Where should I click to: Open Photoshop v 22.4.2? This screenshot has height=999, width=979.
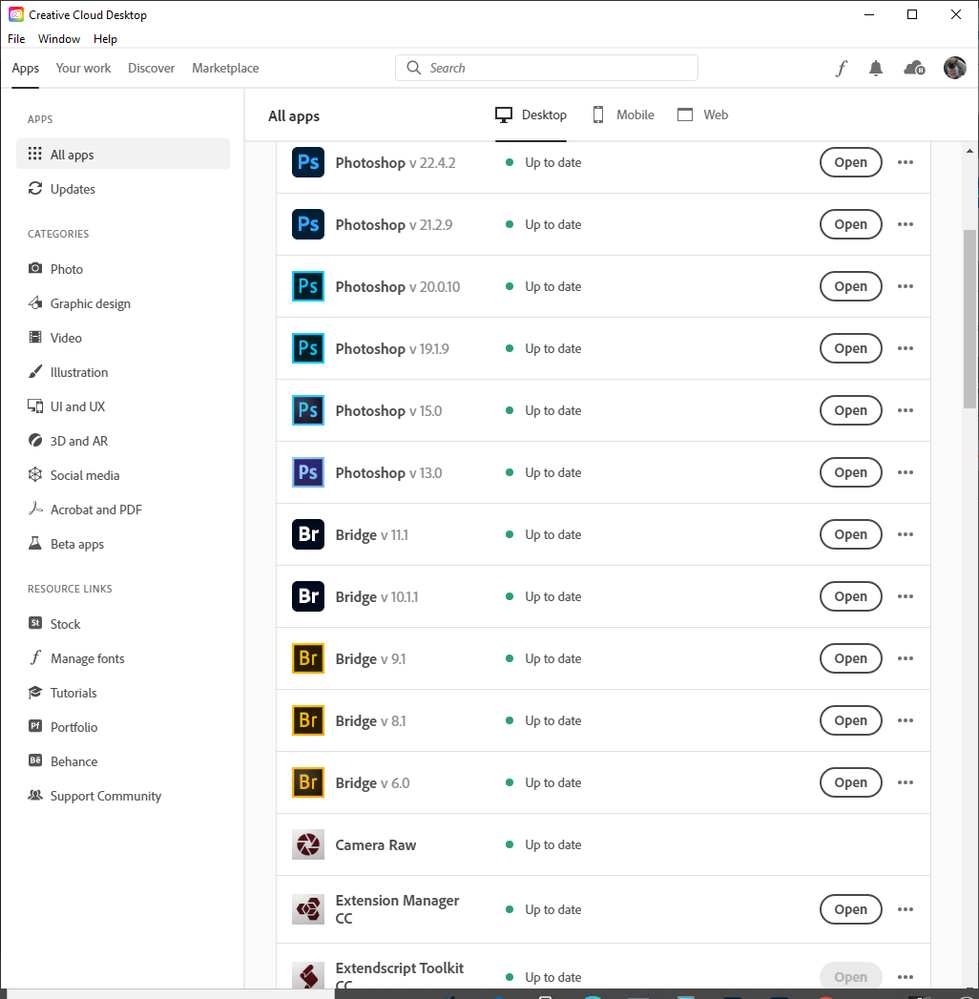pos(850,162)
